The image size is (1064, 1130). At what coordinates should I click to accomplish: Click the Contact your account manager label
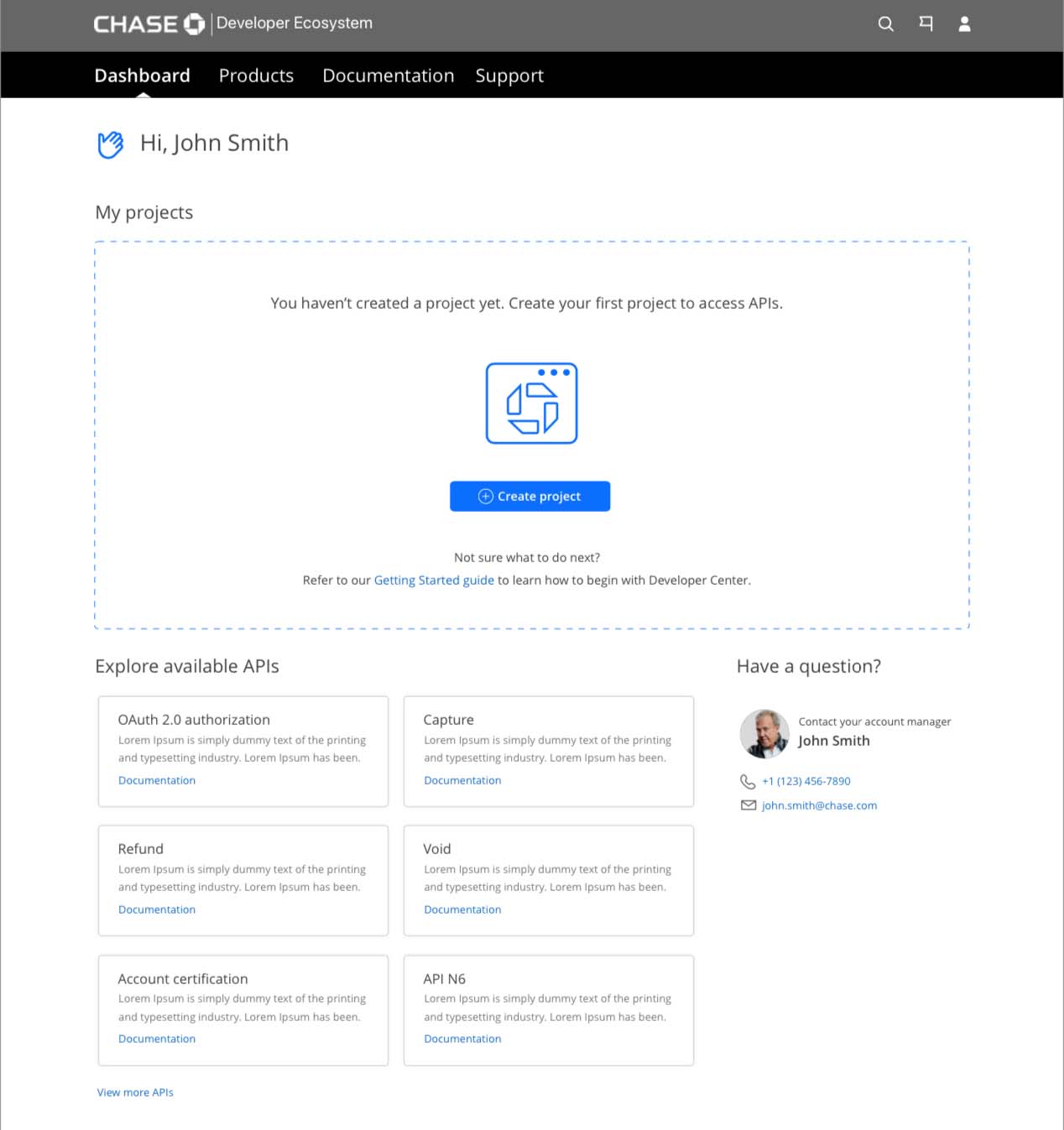coord(875,721)
